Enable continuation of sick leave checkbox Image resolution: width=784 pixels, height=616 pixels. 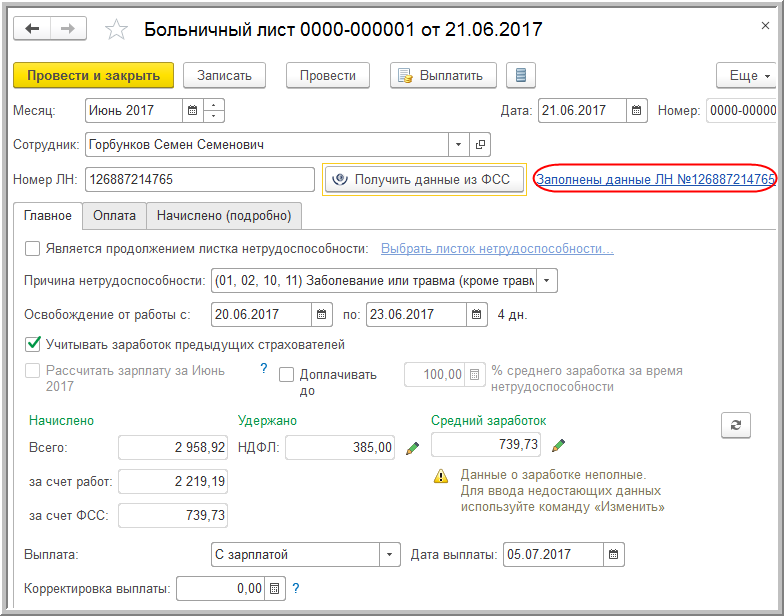32,248
